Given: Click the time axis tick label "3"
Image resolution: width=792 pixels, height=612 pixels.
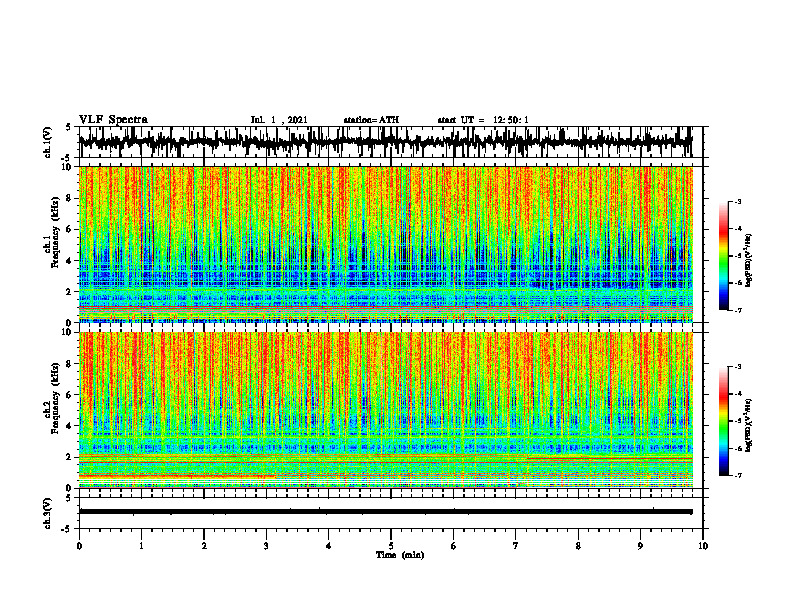Looking at the screenshot, I should point(266,546).
